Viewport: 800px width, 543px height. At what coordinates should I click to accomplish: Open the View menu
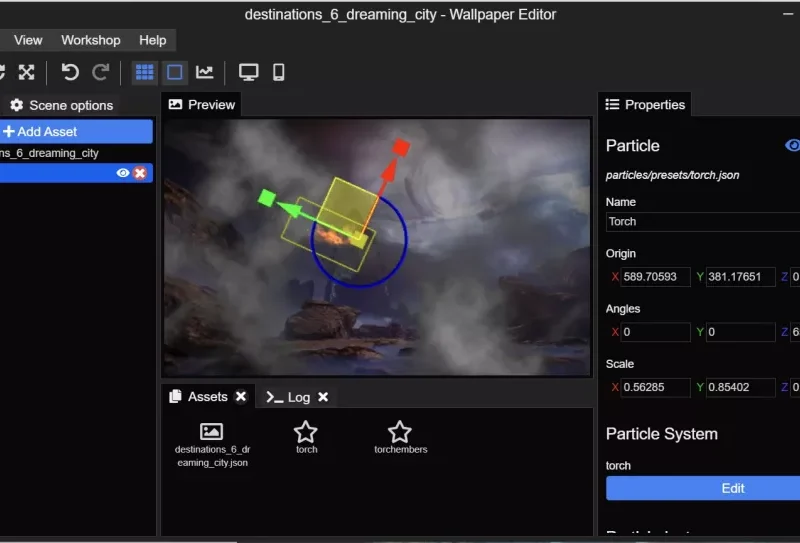(28, 40)
